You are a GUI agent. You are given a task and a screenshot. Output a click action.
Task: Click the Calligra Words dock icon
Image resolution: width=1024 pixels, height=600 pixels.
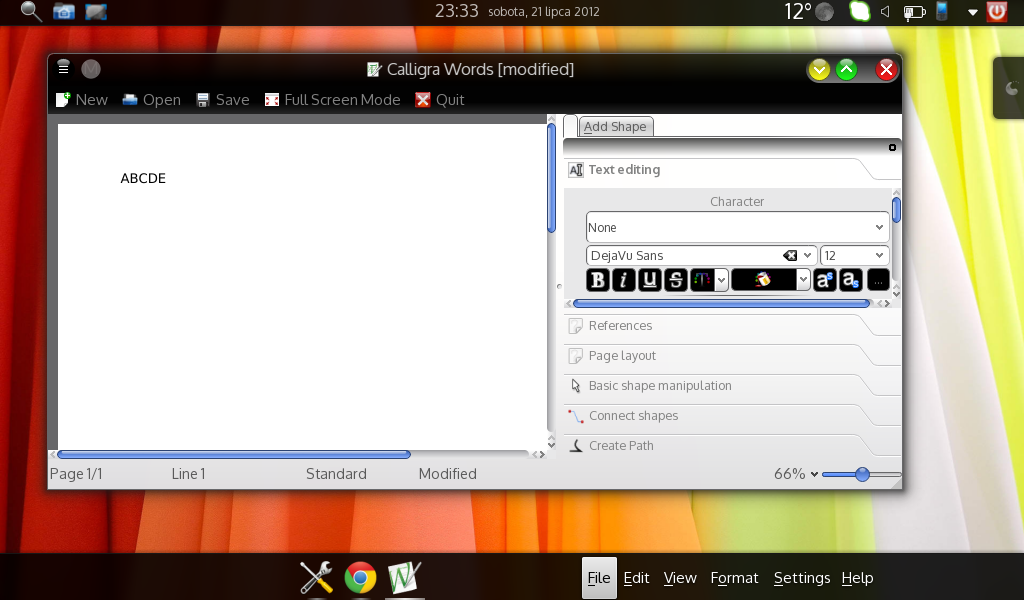click(x=404, y=578)
